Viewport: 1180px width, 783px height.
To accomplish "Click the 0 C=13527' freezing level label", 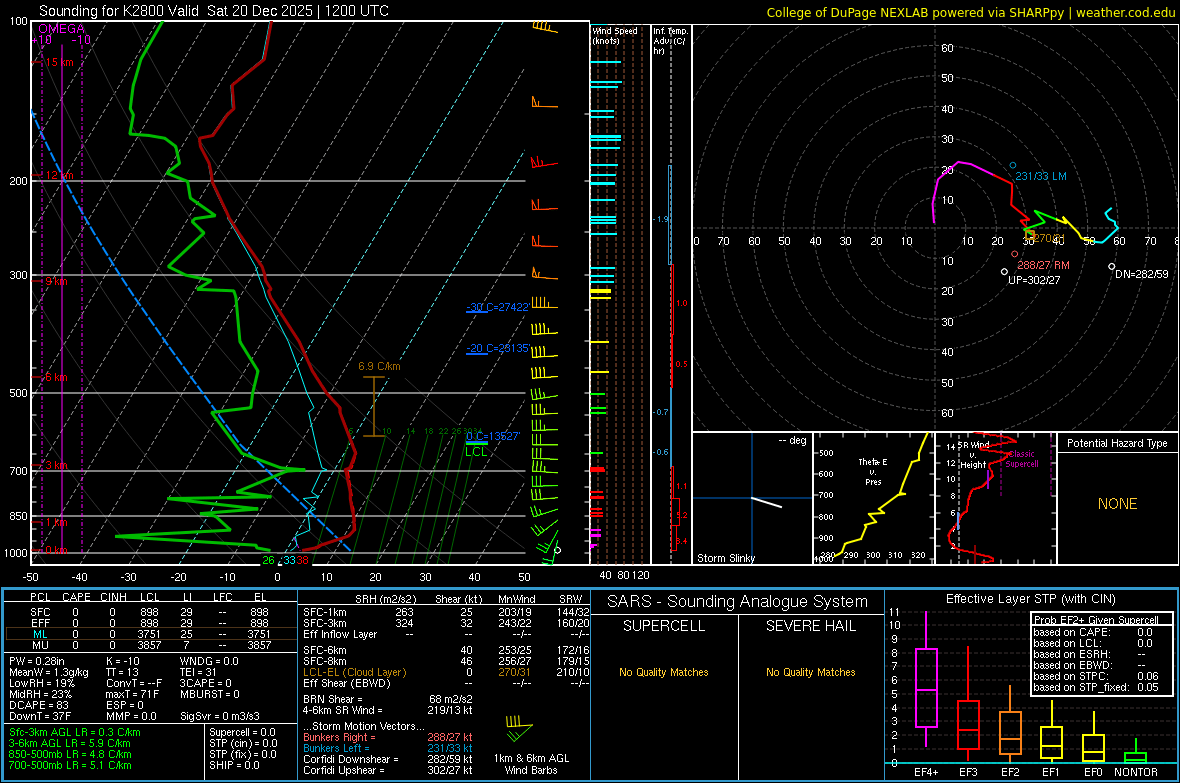I will pos(492,437).
